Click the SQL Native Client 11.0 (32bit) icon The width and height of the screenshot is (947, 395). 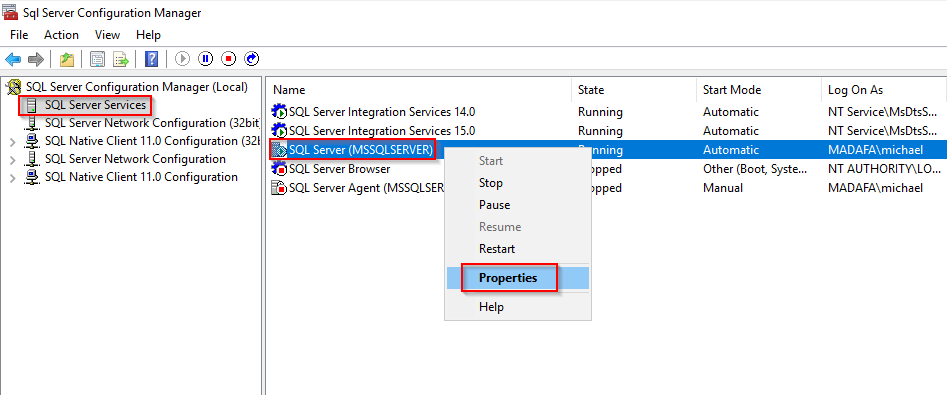tap(32, 141)
